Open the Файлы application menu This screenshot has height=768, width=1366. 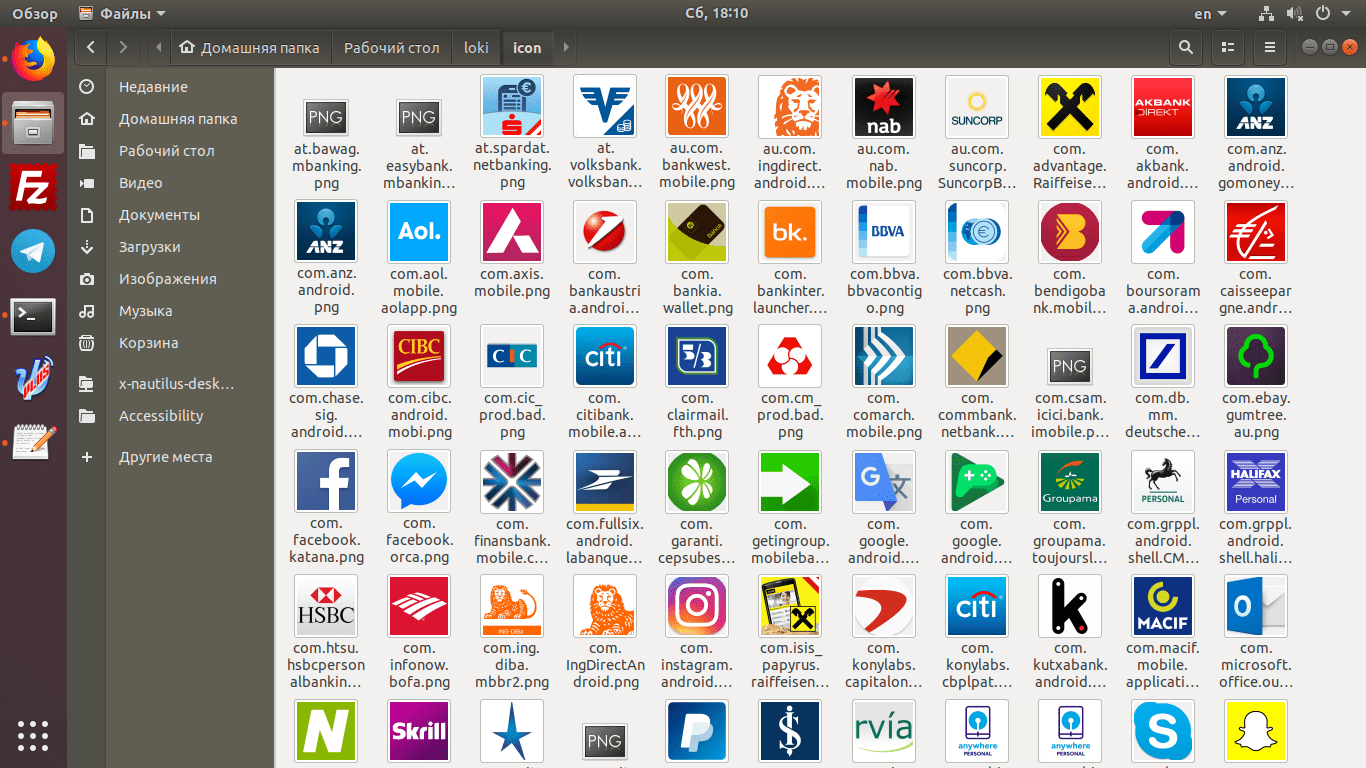(122, 14)
